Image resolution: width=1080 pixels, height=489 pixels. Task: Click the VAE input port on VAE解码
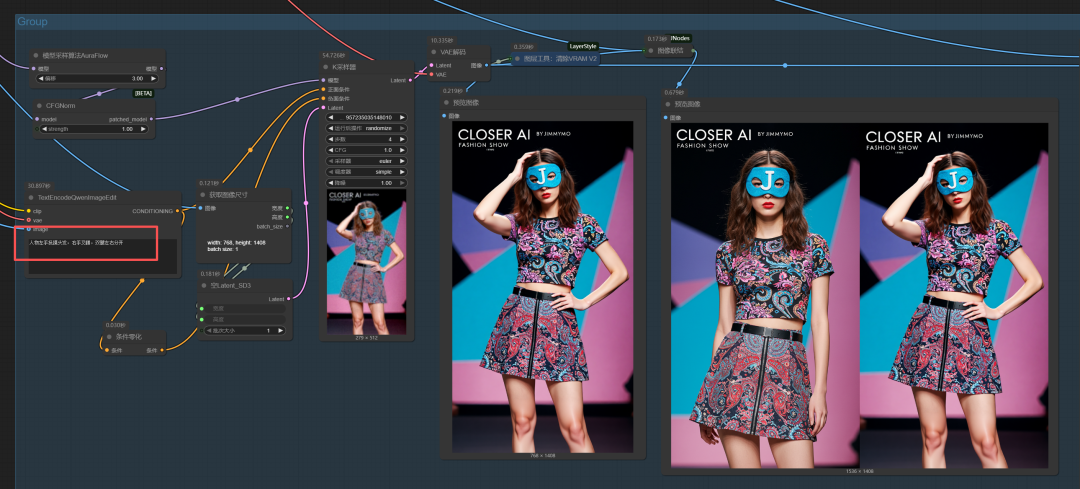[x=431, y=74]
